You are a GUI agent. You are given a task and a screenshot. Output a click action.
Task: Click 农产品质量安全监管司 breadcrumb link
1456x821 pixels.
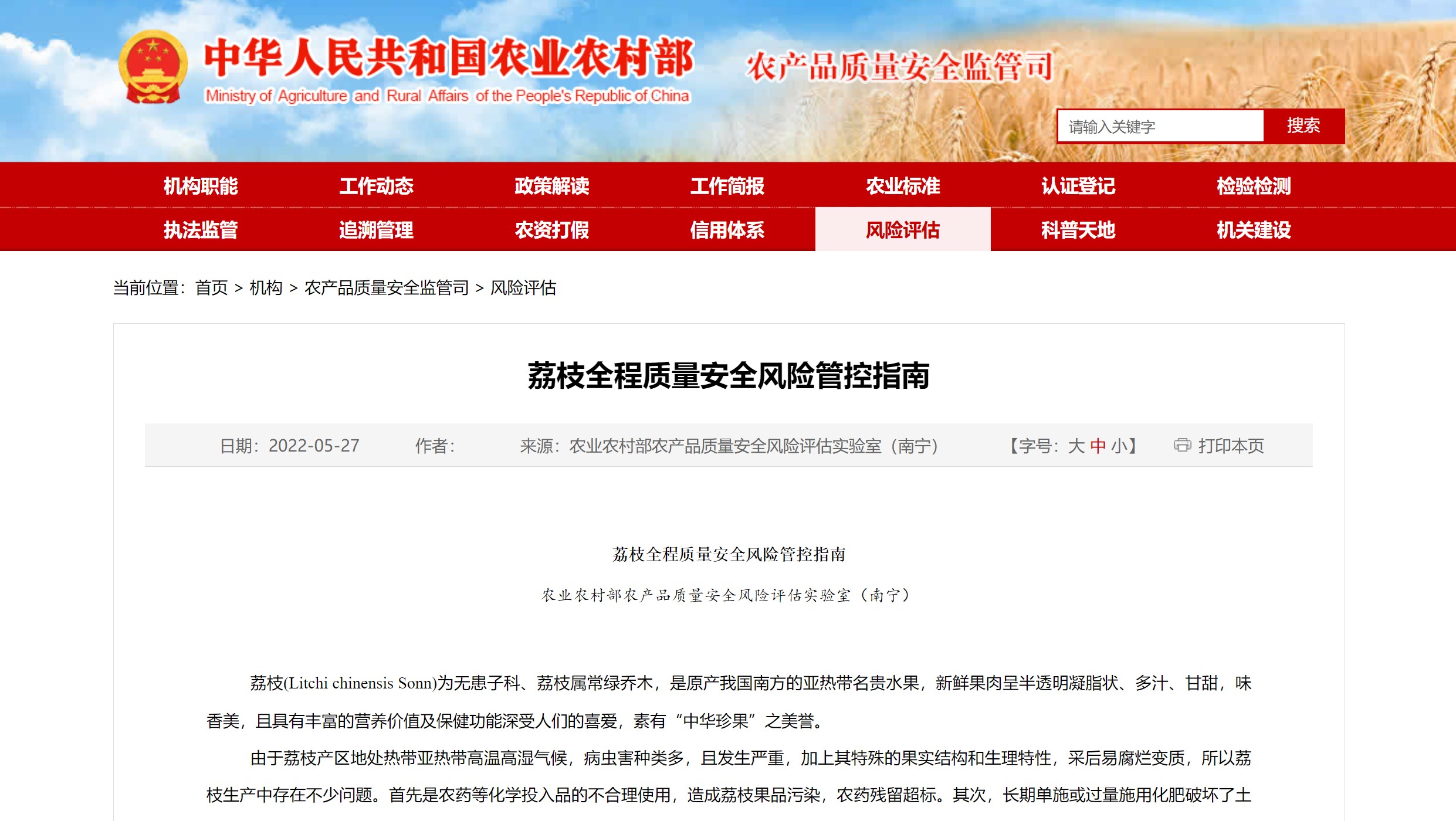tap(387, 288)
